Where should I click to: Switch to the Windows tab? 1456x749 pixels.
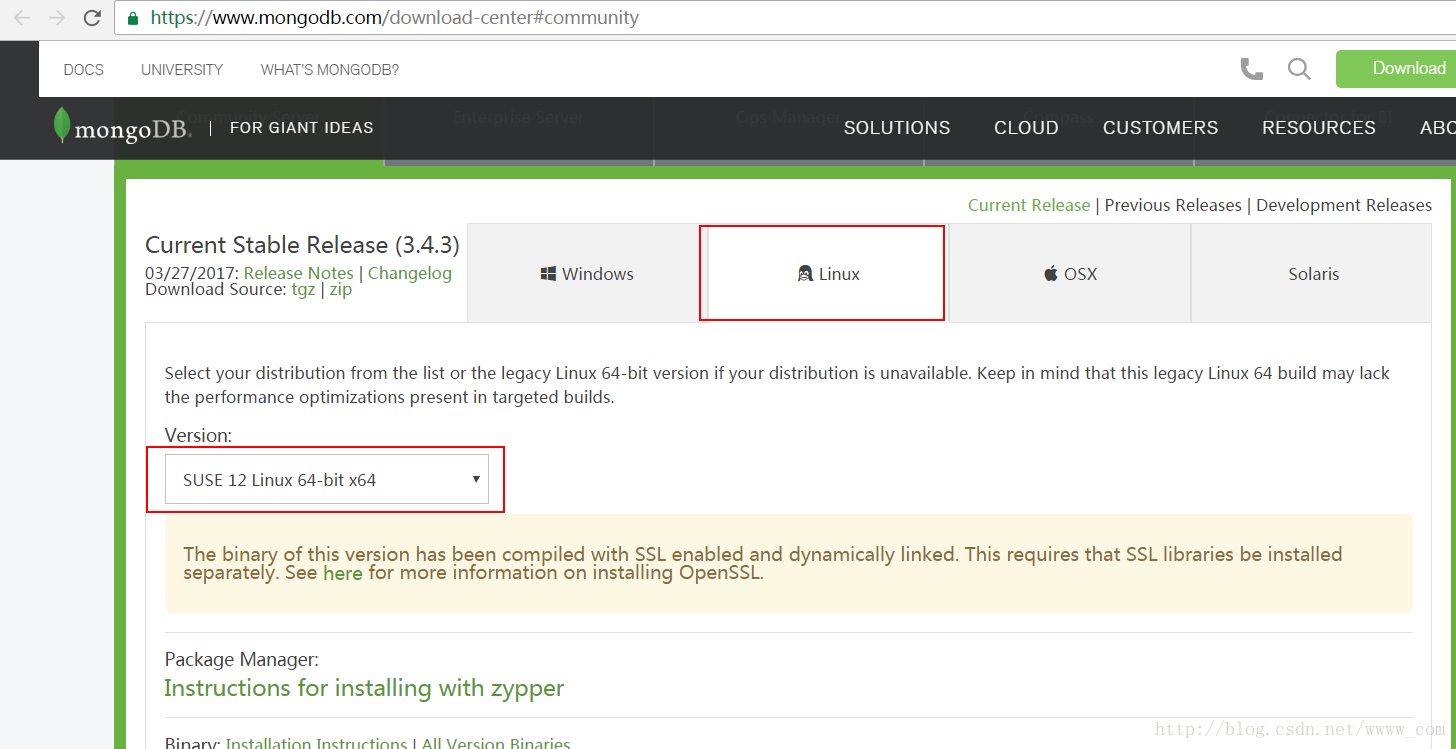[587, 273]
